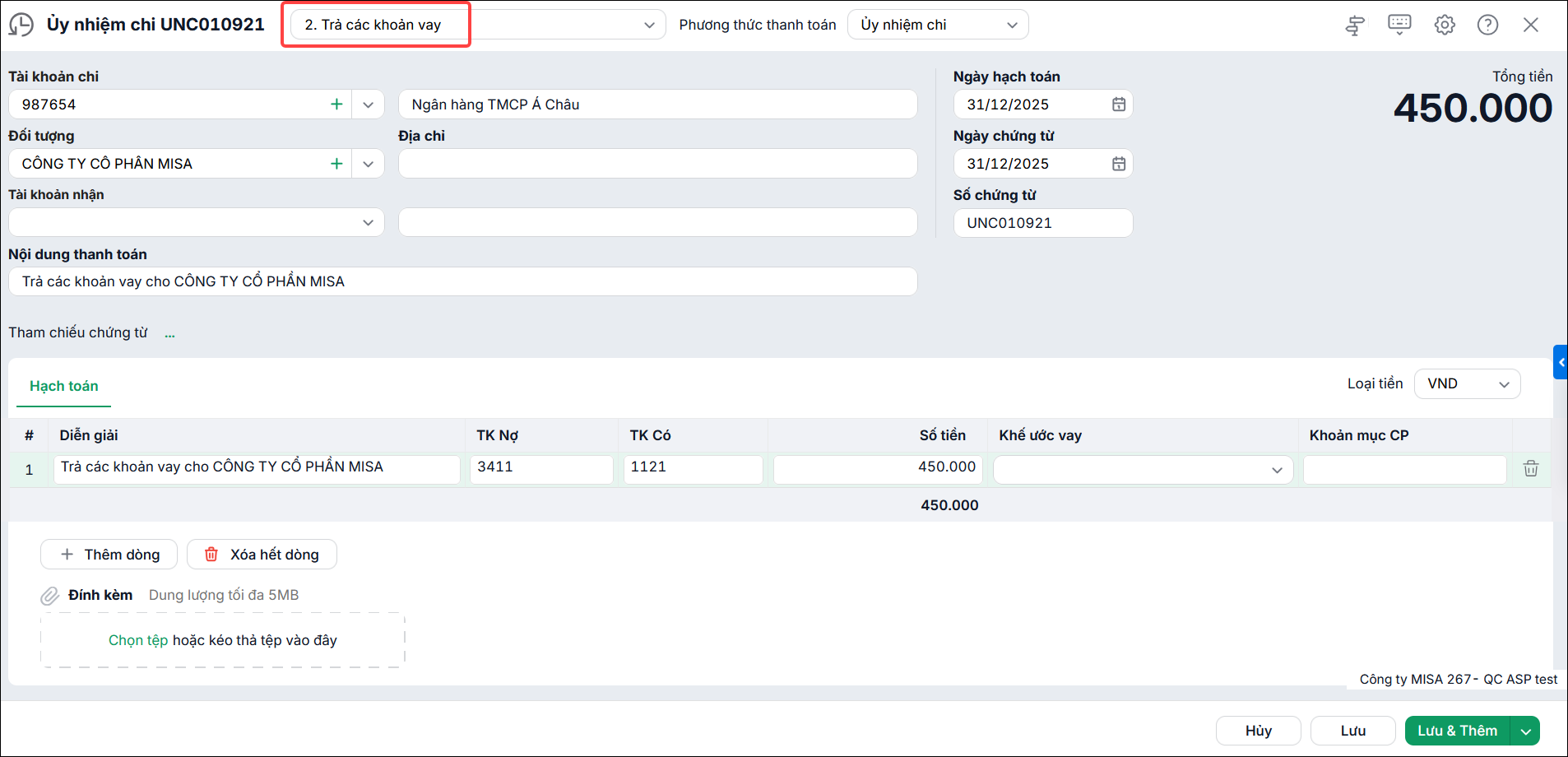The image size is (1568, 757).
Task: Select the Hạch toán tab
Action: coord(64,386)
